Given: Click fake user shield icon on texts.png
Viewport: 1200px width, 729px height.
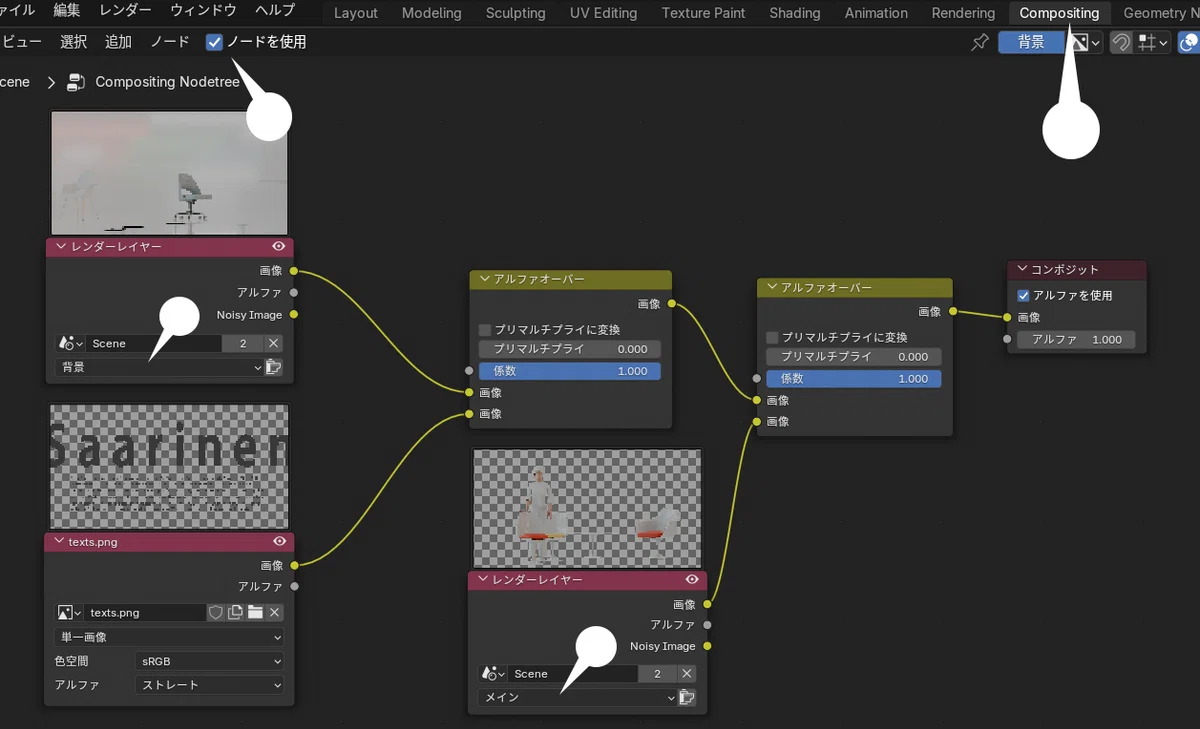Looking at the screenshot, I should point(215,612).
